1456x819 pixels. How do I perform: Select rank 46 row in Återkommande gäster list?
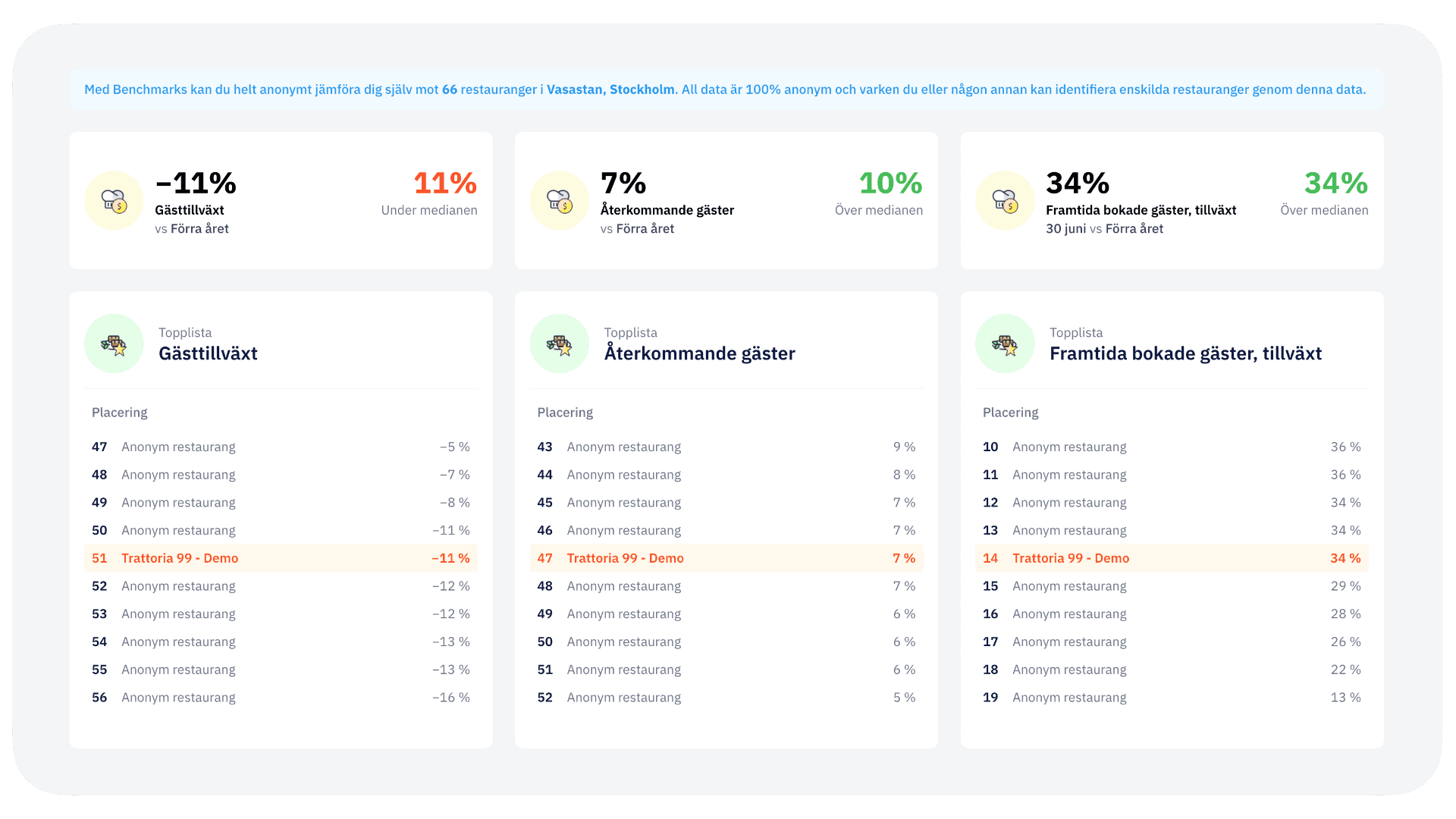(726, 530)
